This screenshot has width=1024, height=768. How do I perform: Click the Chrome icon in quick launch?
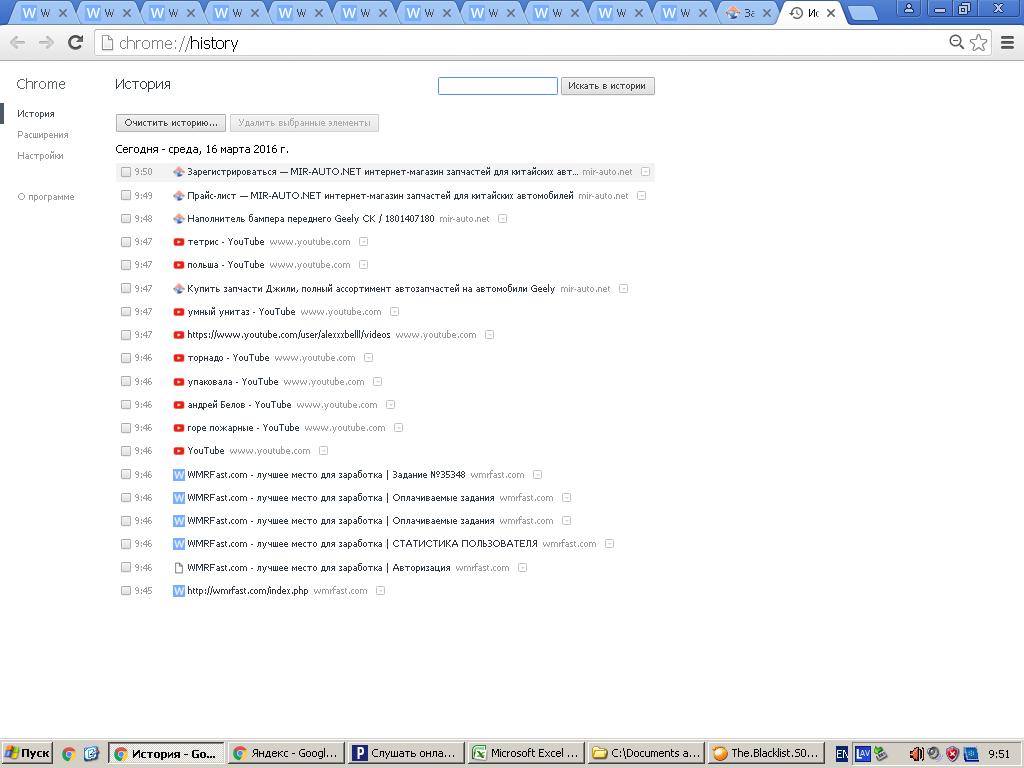pyautogui.click(x=69, y=754)
